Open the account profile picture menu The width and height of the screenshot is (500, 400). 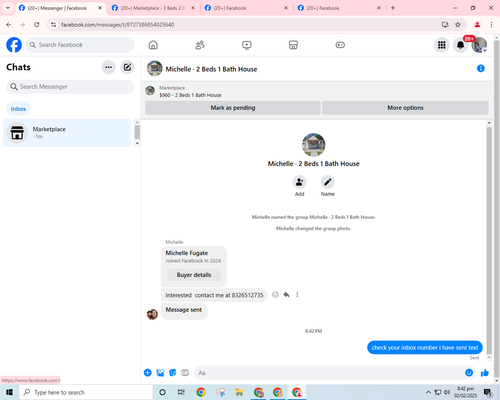click(479, 45)
